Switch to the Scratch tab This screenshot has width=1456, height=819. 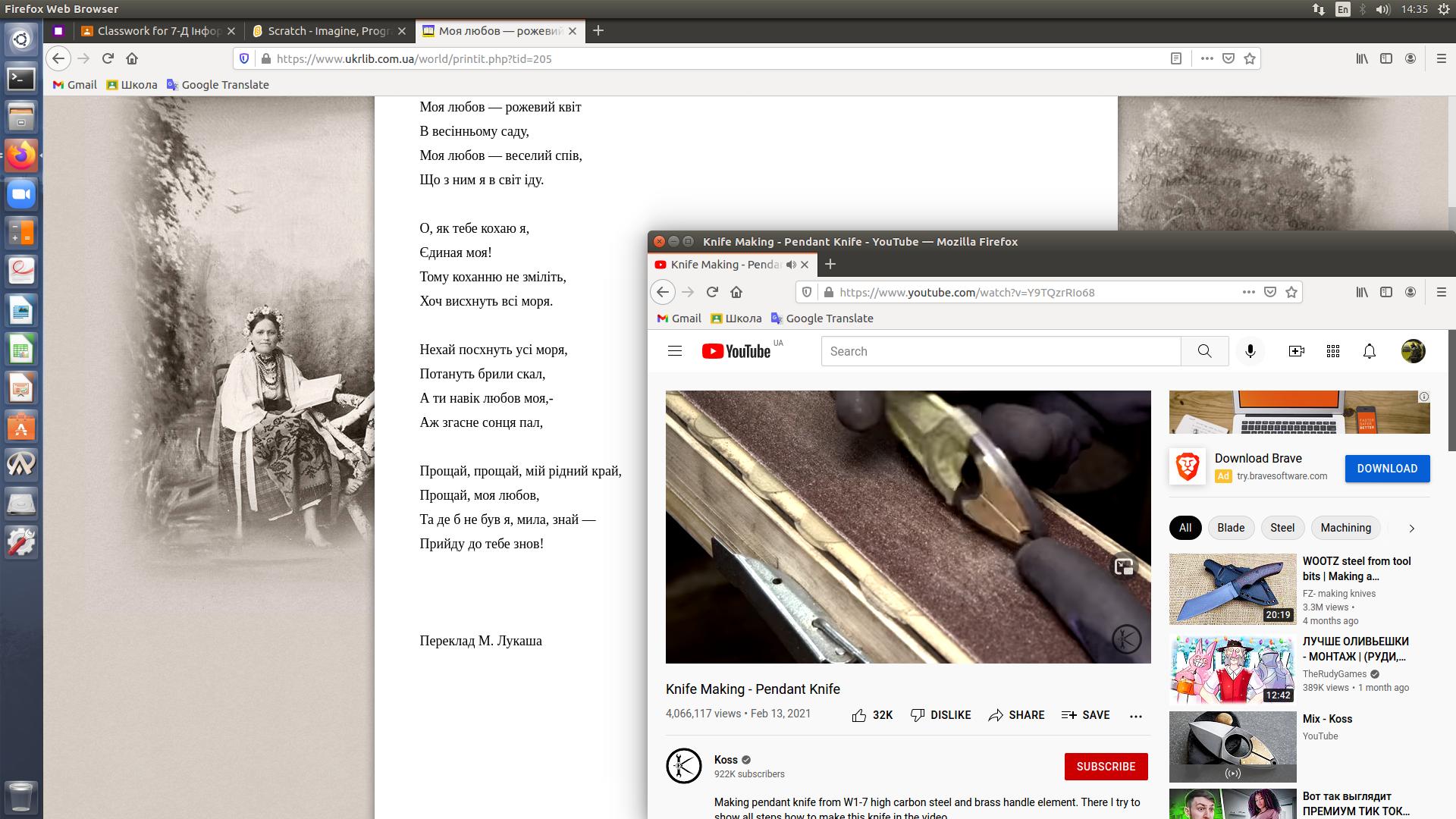point(329,31)
